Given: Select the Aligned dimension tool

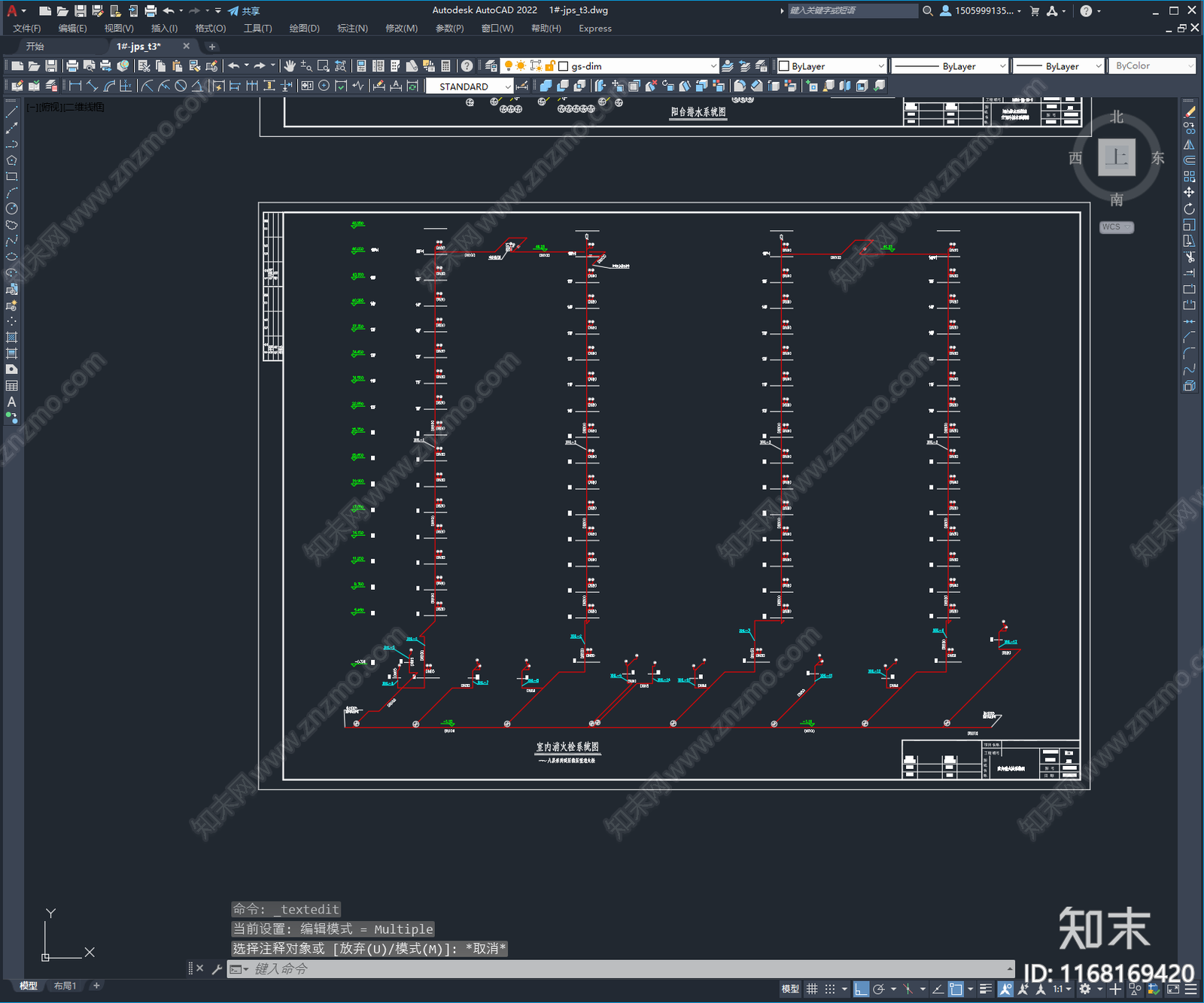Looking at the screenshot, I should [92, 86].
